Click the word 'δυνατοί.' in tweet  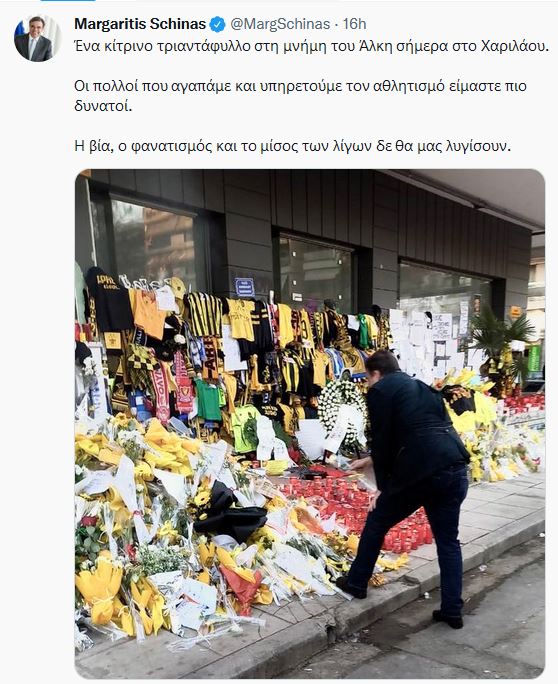click(103, 106)
